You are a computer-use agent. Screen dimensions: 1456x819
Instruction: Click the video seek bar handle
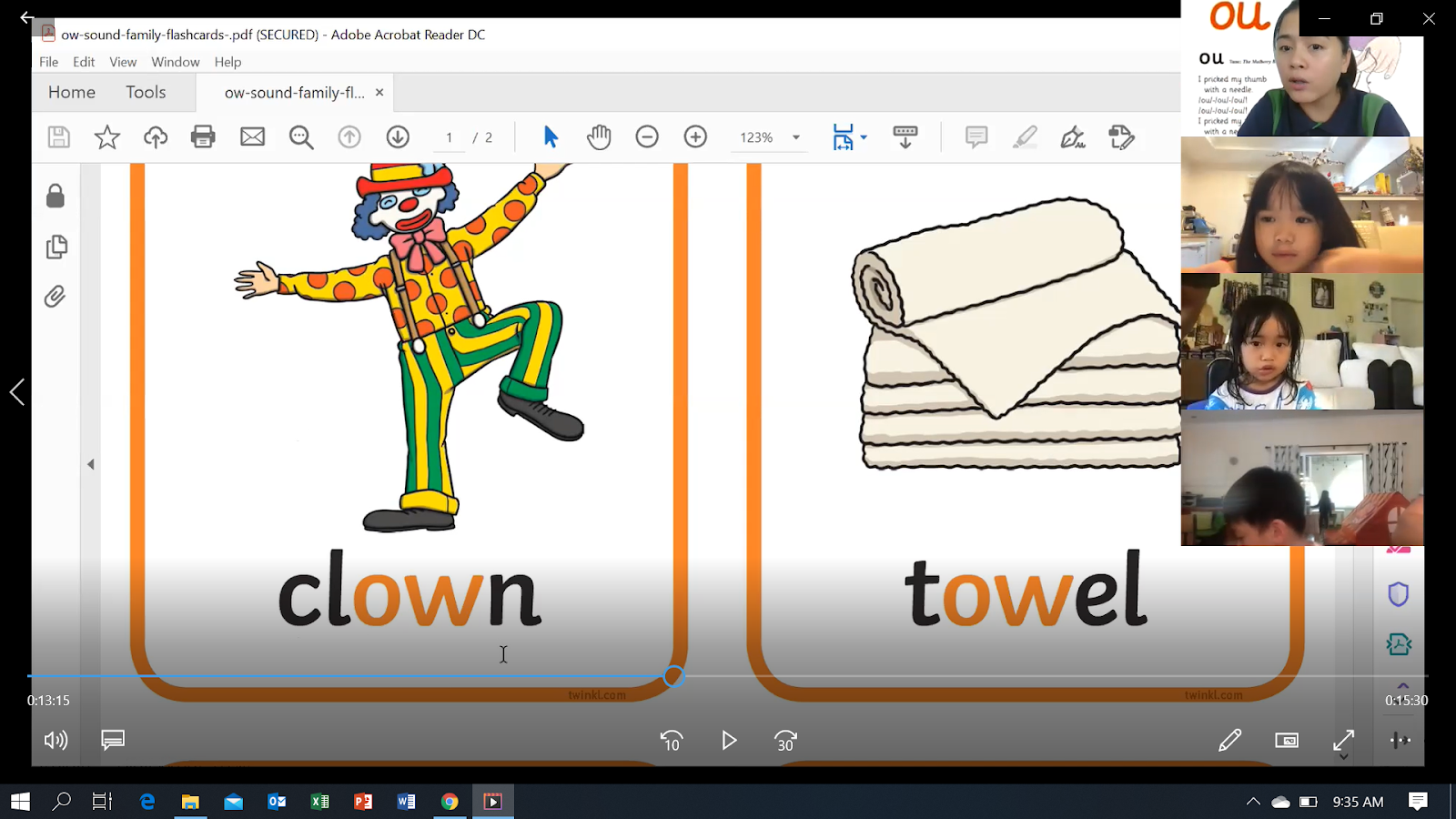coord(673,676)
